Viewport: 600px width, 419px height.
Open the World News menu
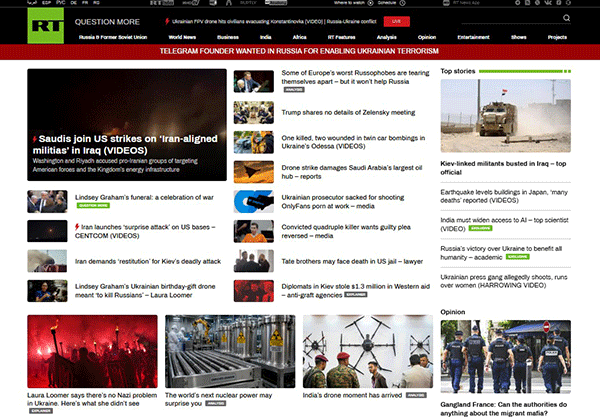[x=182, y=37]
